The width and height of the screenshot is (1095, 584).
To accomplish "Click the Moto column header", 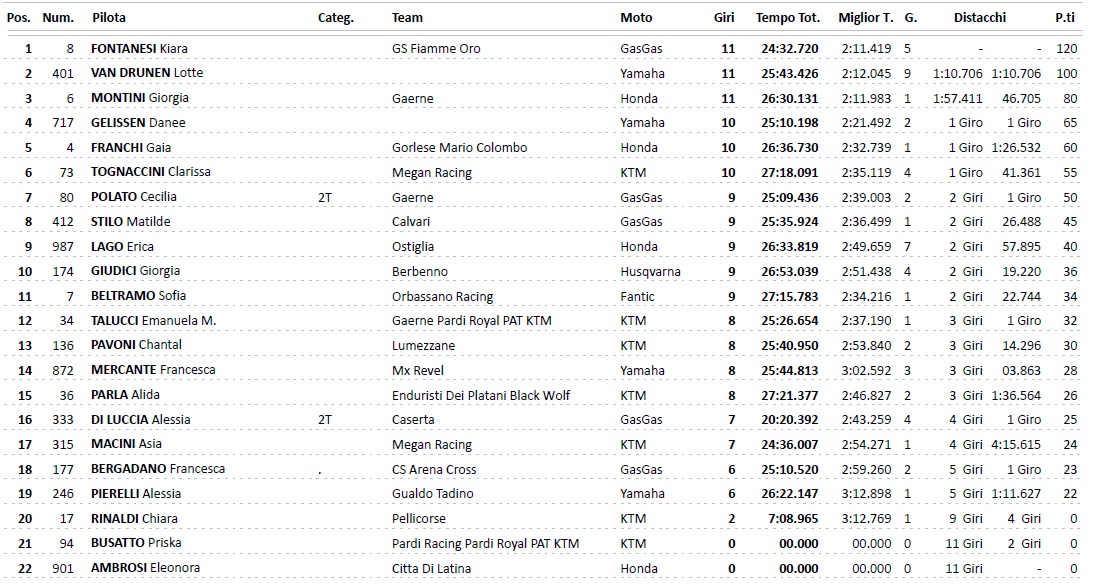I will pos(636,17).
